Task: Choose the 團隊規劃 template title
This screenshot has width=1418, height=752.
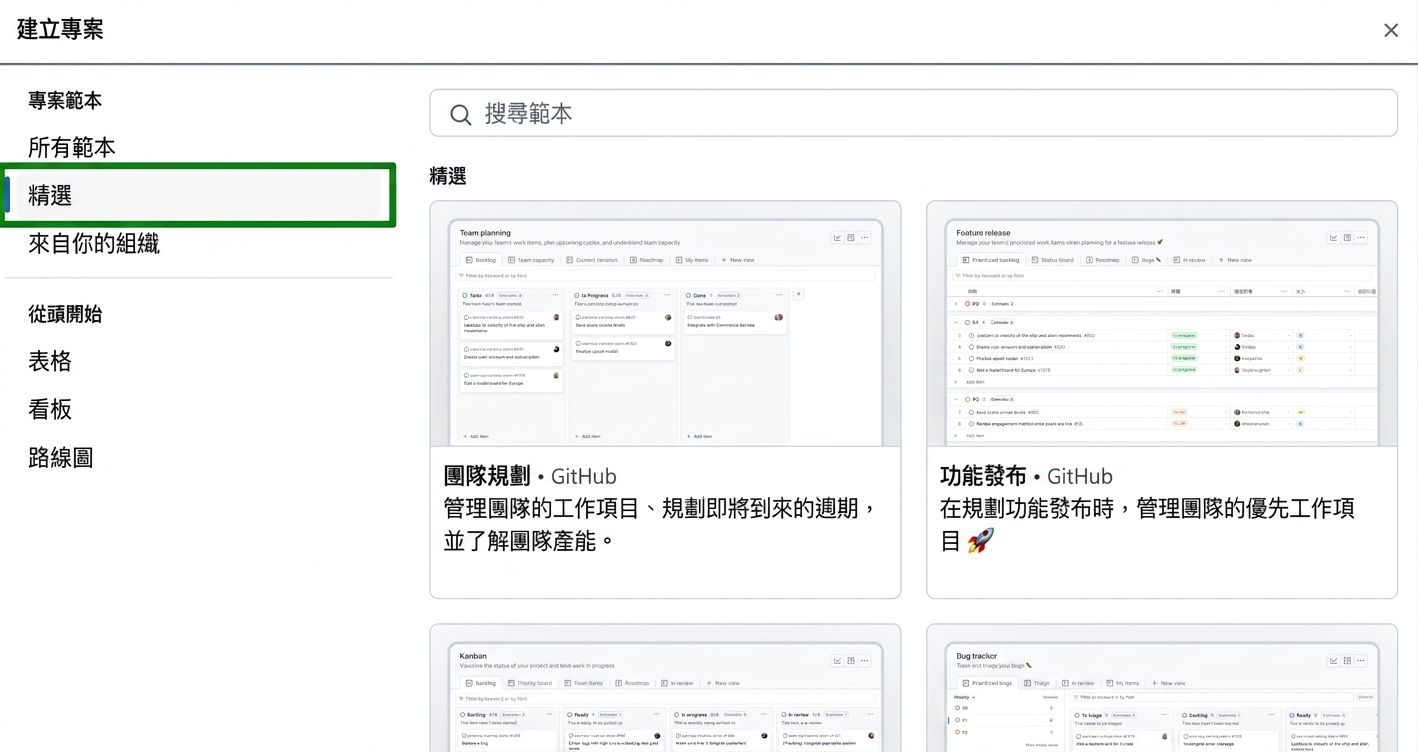Action: pos(487,476)
